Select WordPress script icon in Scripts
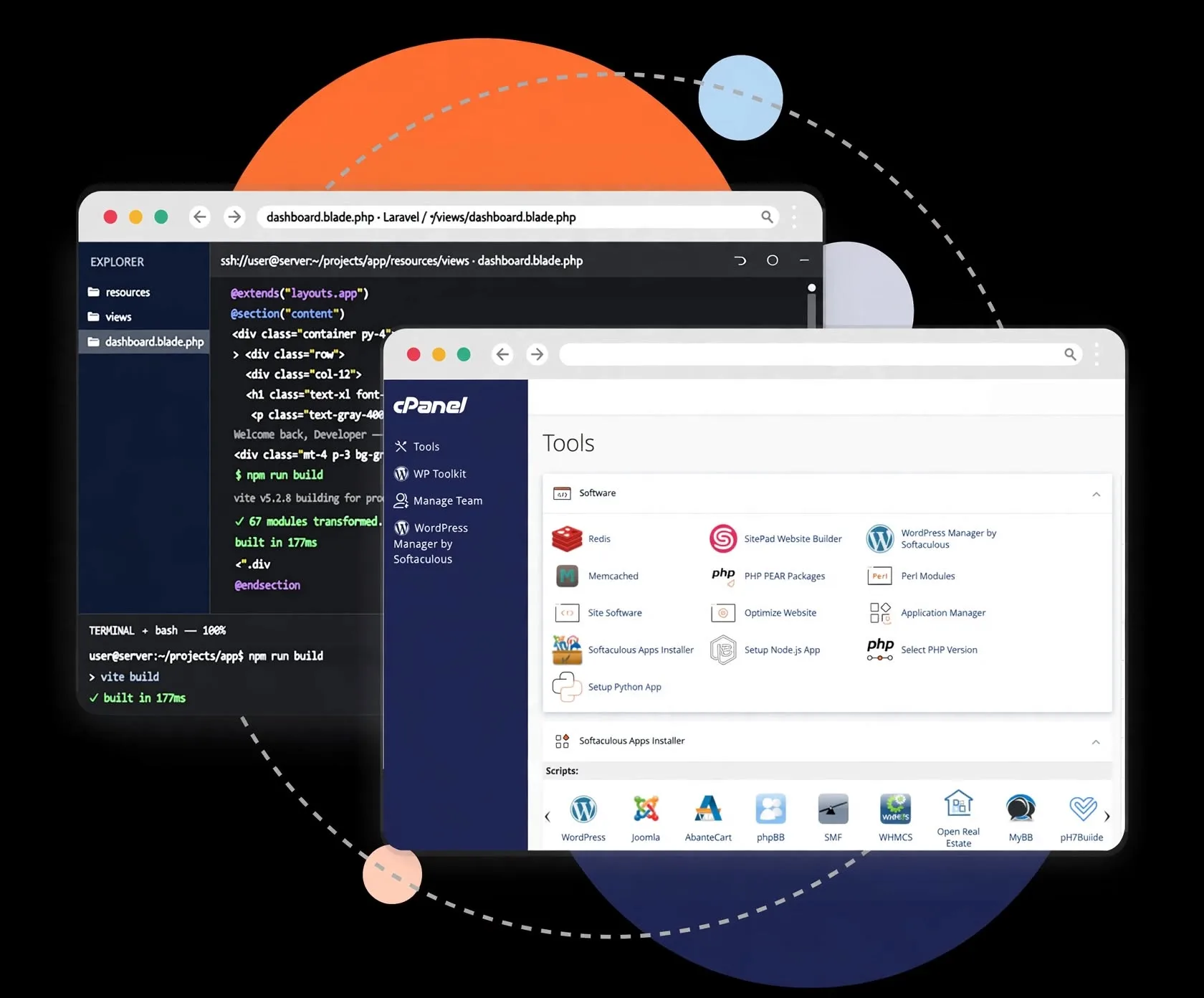1204x998 pixels. (x=583, y=809)
